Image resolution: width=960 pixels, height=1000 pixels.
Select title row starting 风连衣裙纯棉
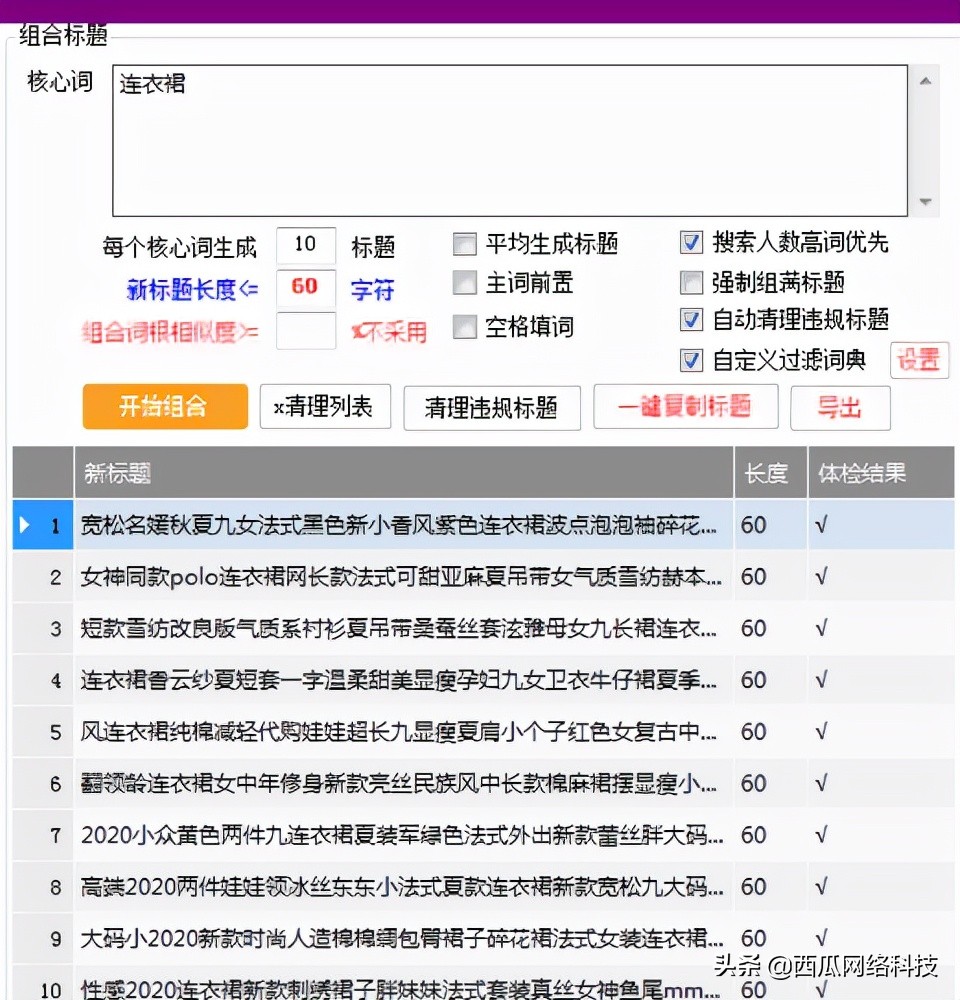(x=404, y=732)
